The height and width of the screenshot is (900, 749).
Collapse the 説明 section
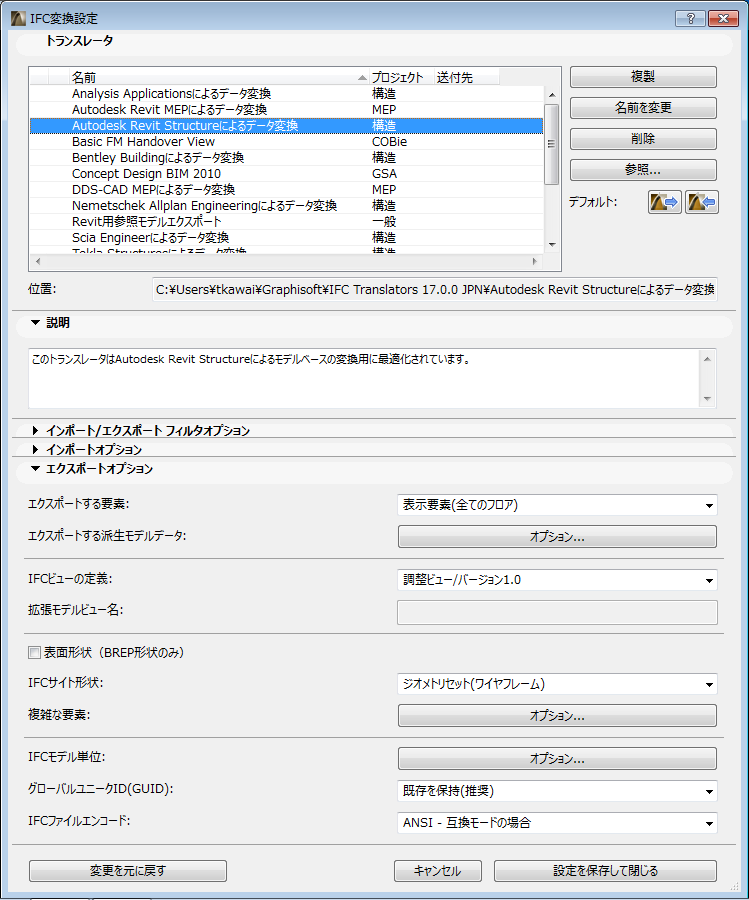click(x=36, y=323)
